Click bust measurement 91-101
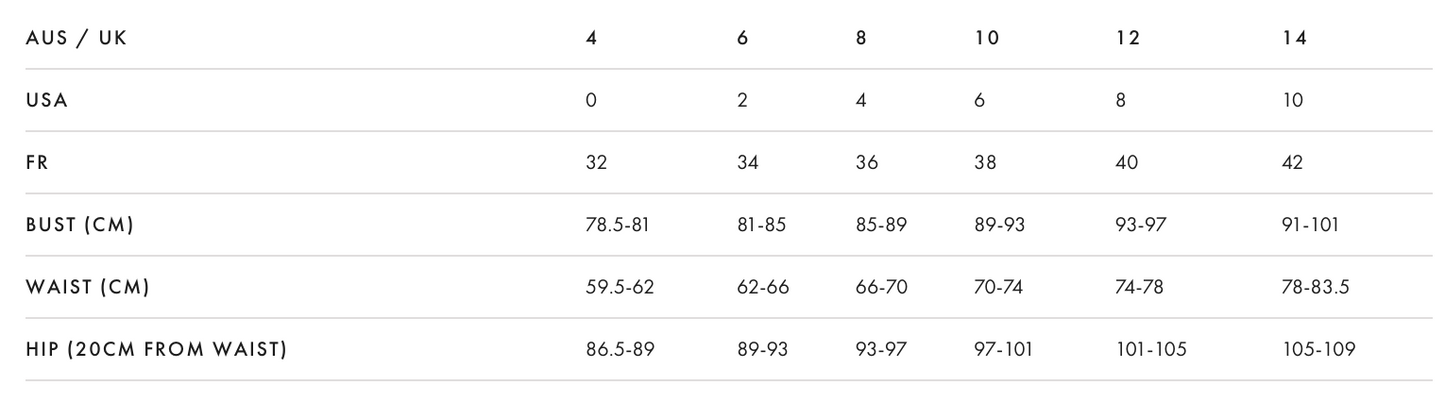Viewport: 1445px width, 402px height. 1311,225
